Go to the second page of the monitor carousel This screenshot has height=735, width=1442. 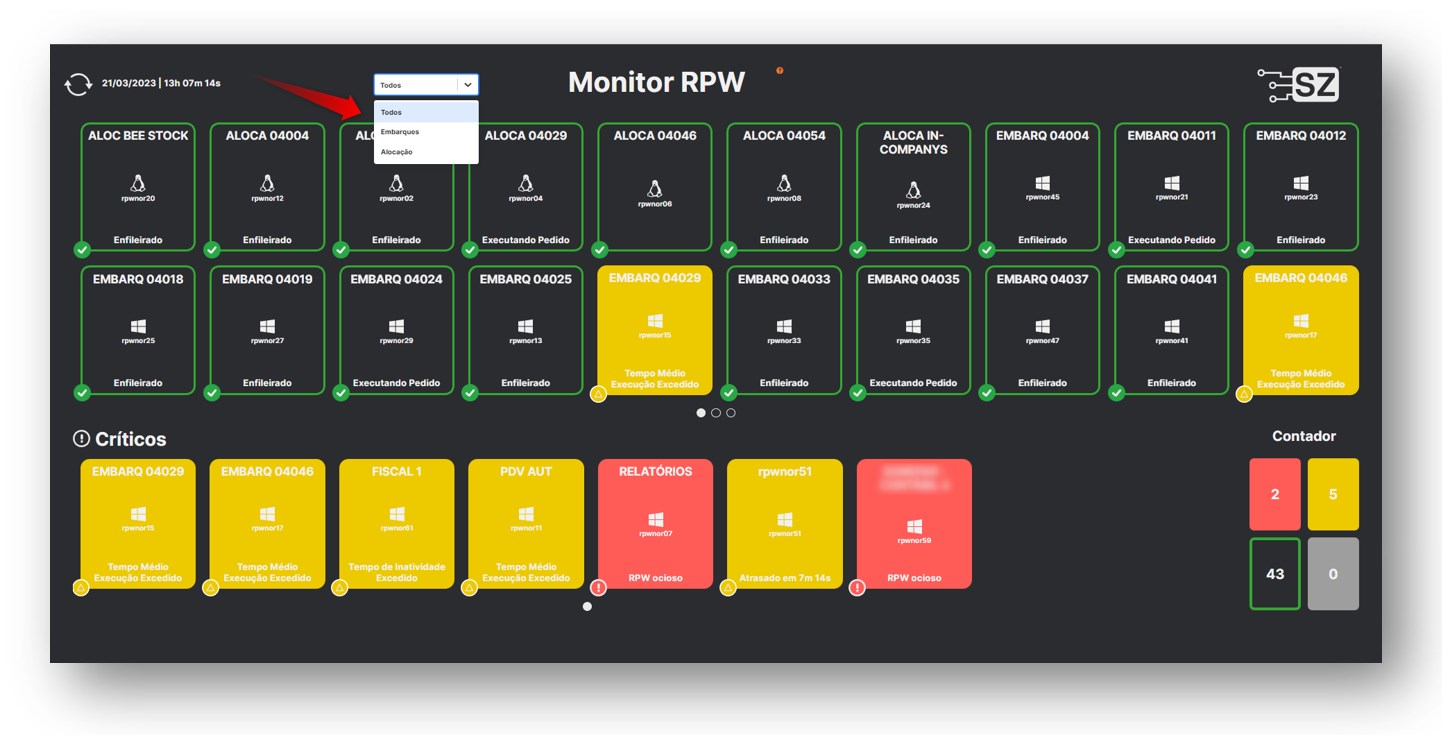pos(716,413)
